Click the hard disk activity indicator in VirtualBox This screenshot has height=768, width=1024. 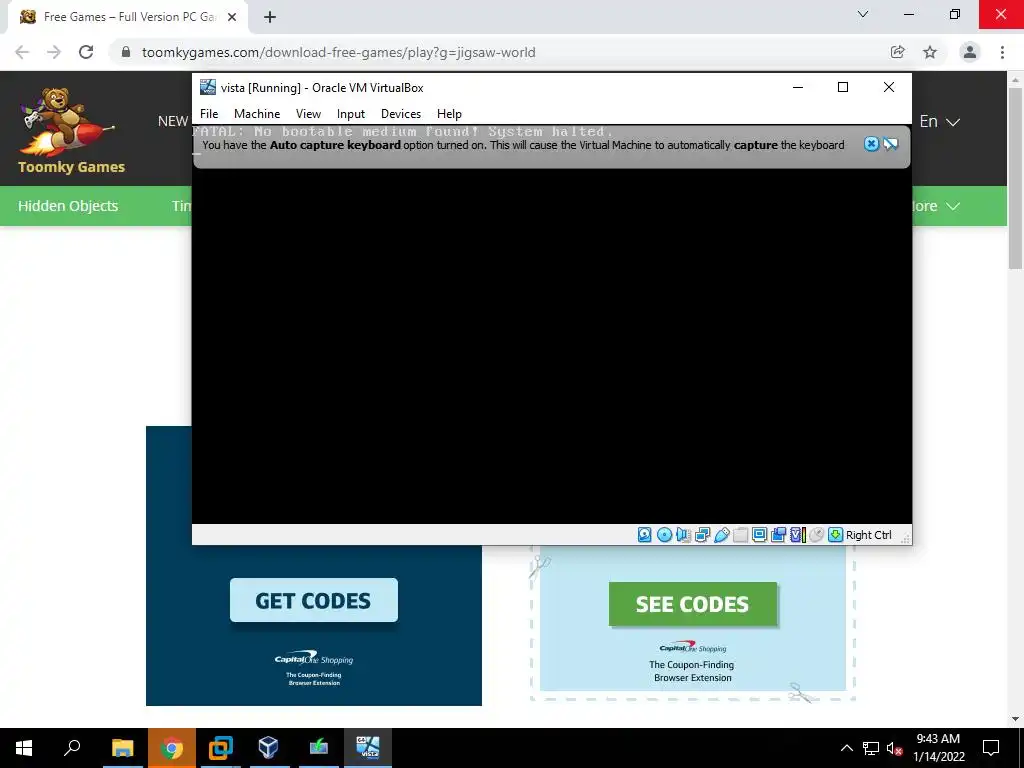[645, 535]
